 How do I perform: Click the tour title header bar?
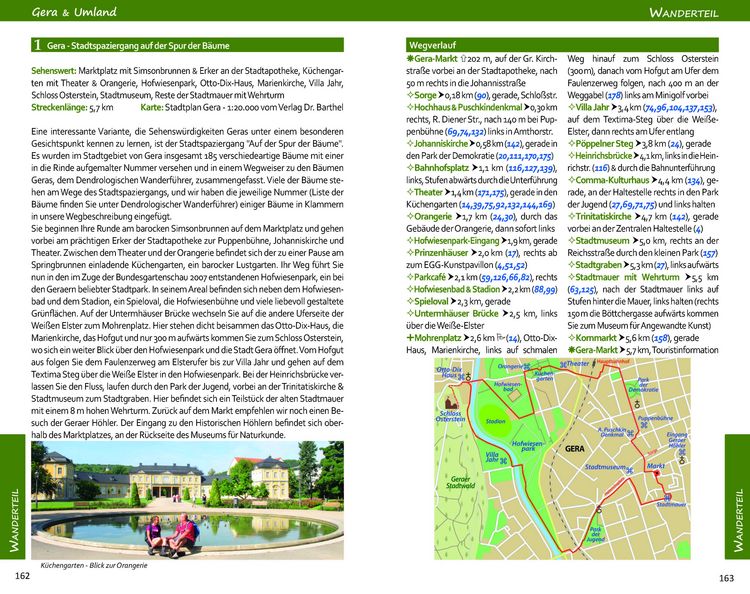pyautogui.click(x=187, y=45)
